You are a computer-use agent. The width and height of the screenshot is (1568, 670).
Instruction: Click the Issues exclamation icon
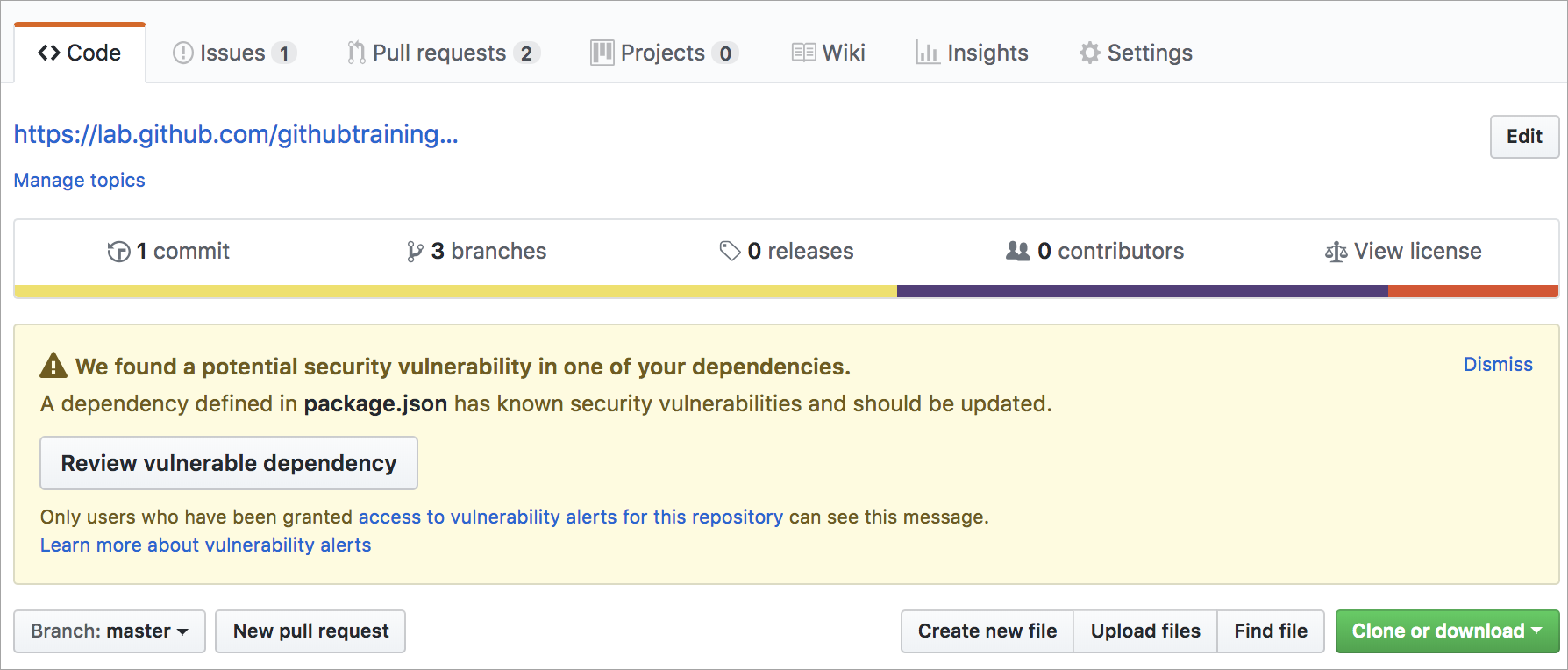coord(182,53)
